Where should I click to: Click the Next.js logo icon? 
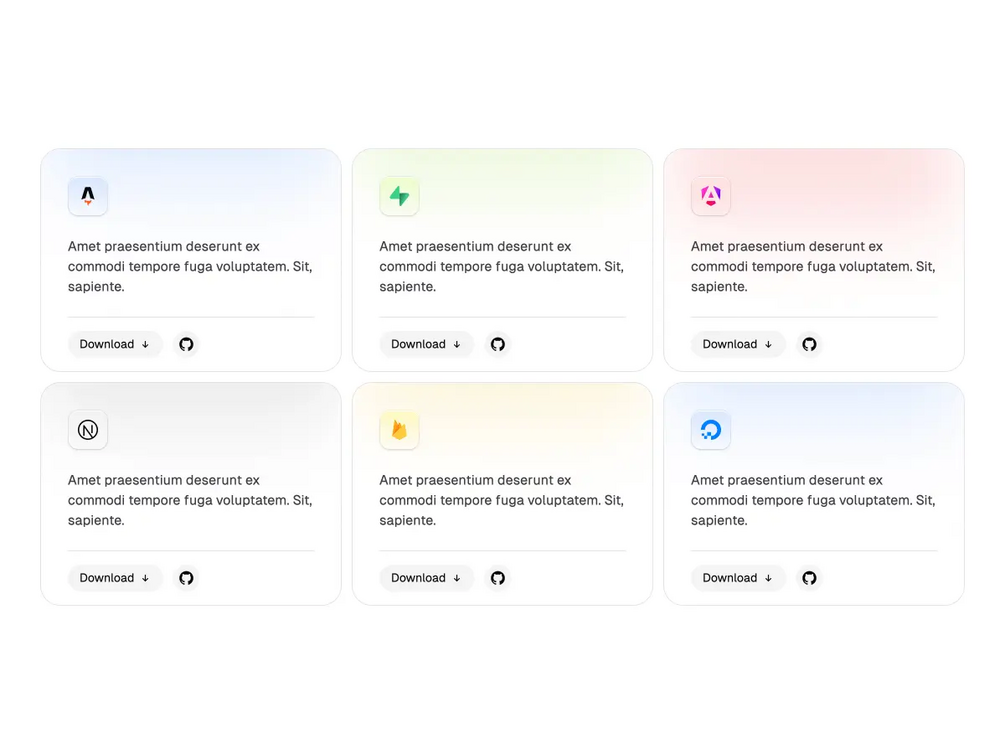point(88,430)
